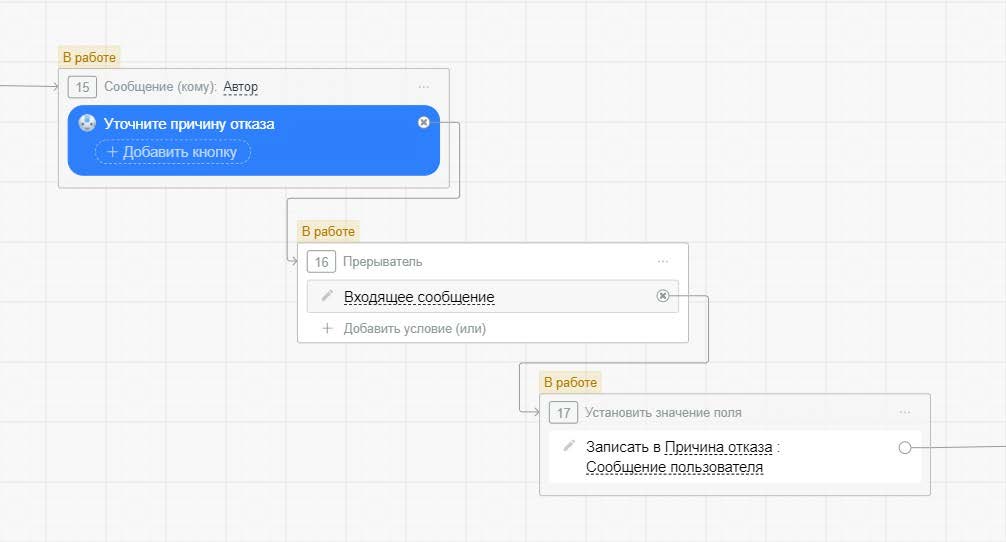Image resolution: width=1006 pixels, height=542 pixels.
Task: Open the three-dot menu of block 17
Action: 905,412
